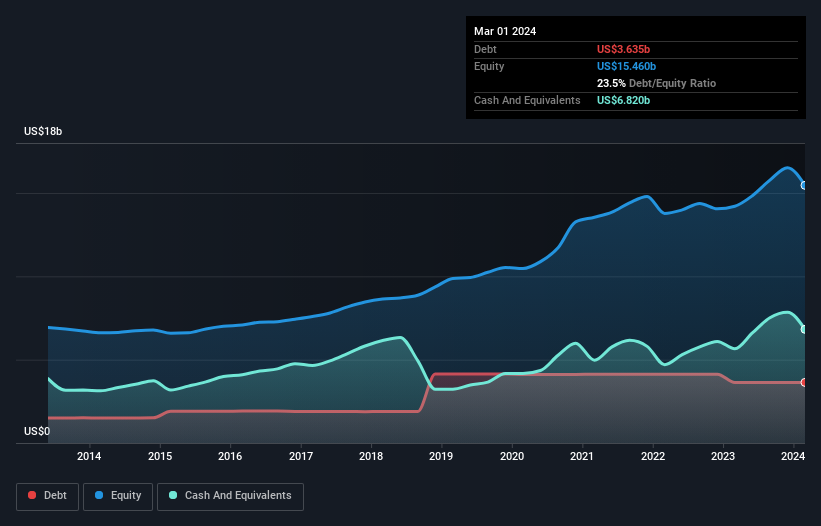Image resolution: width=821 pixels, height=526 pixels.
Task: Click the tooltip Debt row label
Action: [485, 49]
